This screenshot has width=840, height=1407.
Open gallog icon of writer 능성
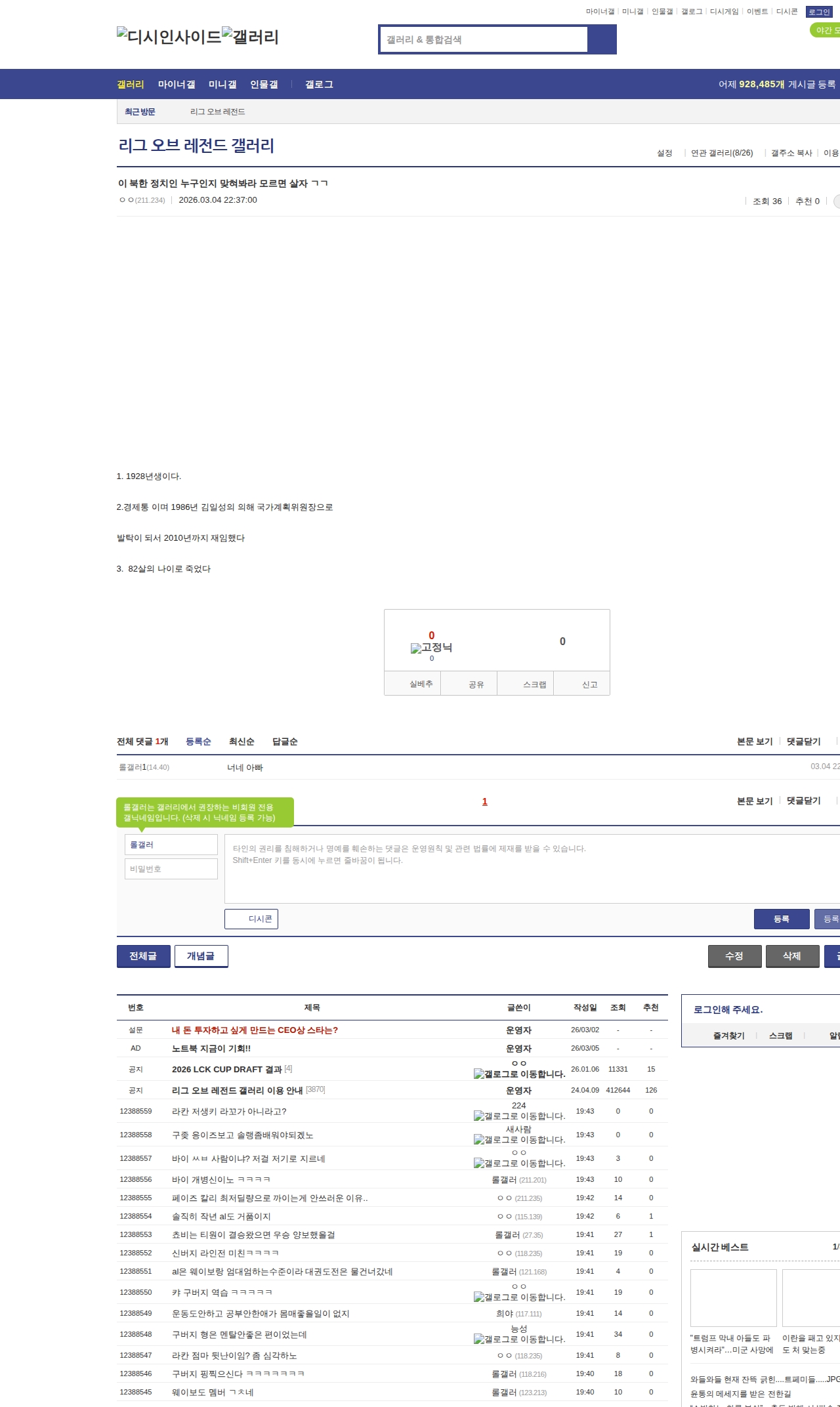[519, 1339]
